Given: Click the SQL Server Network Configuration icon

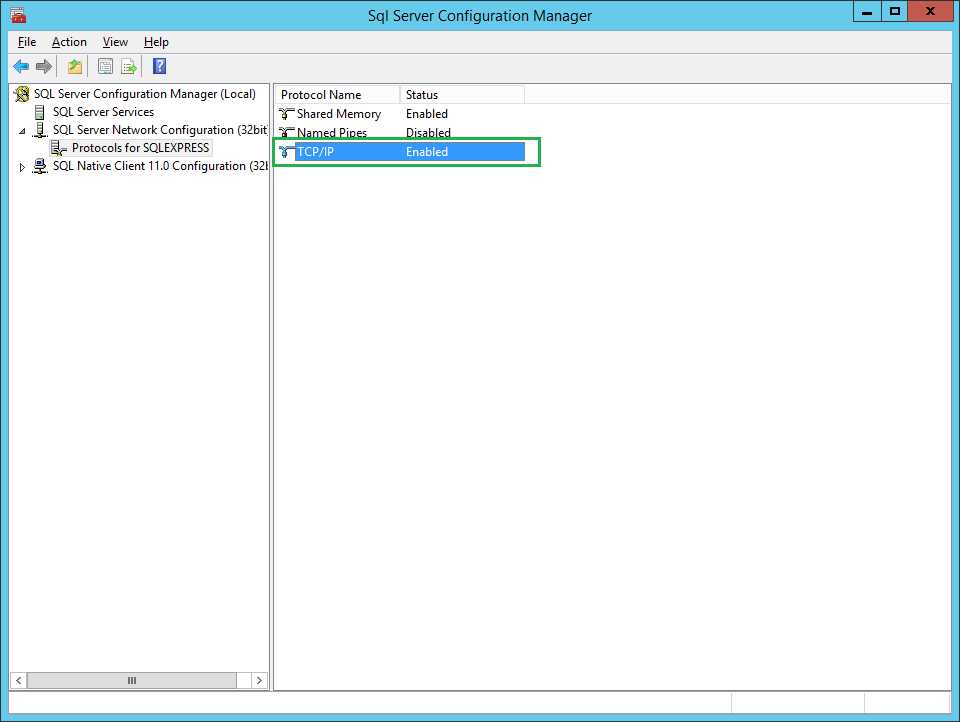Looking at the screenshot, I should pyautogui.click(x=40, y=130).
